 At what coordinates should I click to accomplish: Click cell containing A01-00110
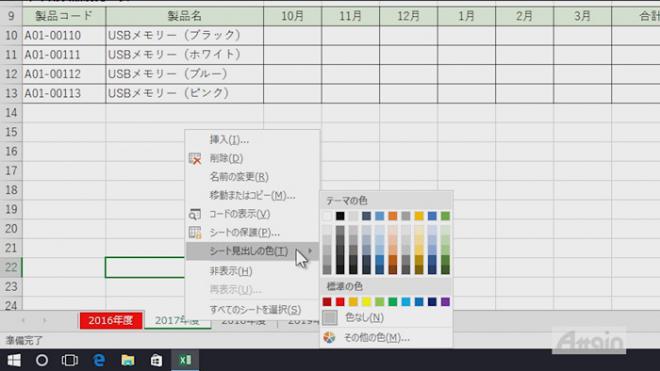click(x=64, y=35)
